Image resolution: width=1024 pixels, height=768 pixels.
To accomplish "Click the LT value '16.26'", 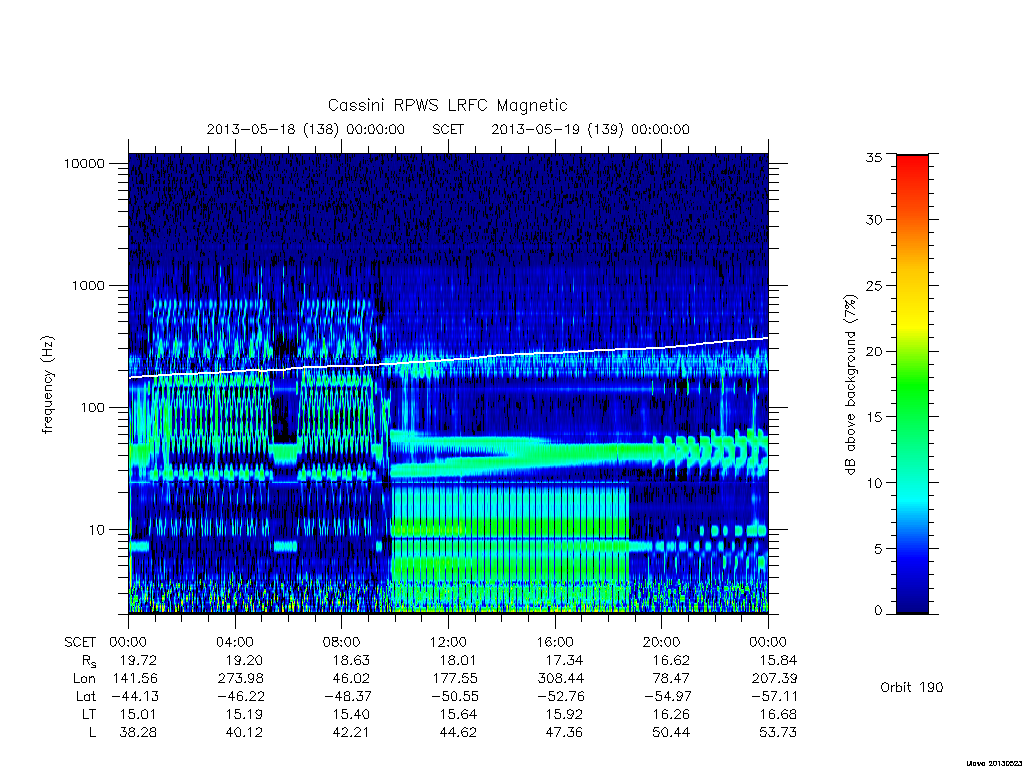I will tap(671, 714).
